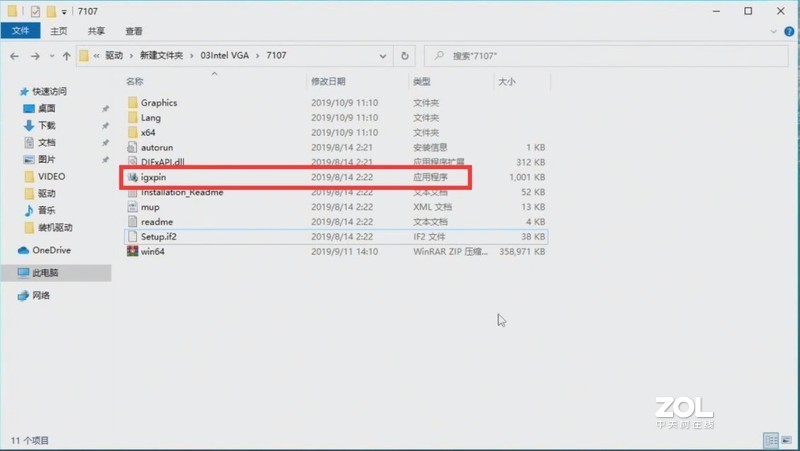
Task: Select the readme text file icon
Action: point(132,221)
